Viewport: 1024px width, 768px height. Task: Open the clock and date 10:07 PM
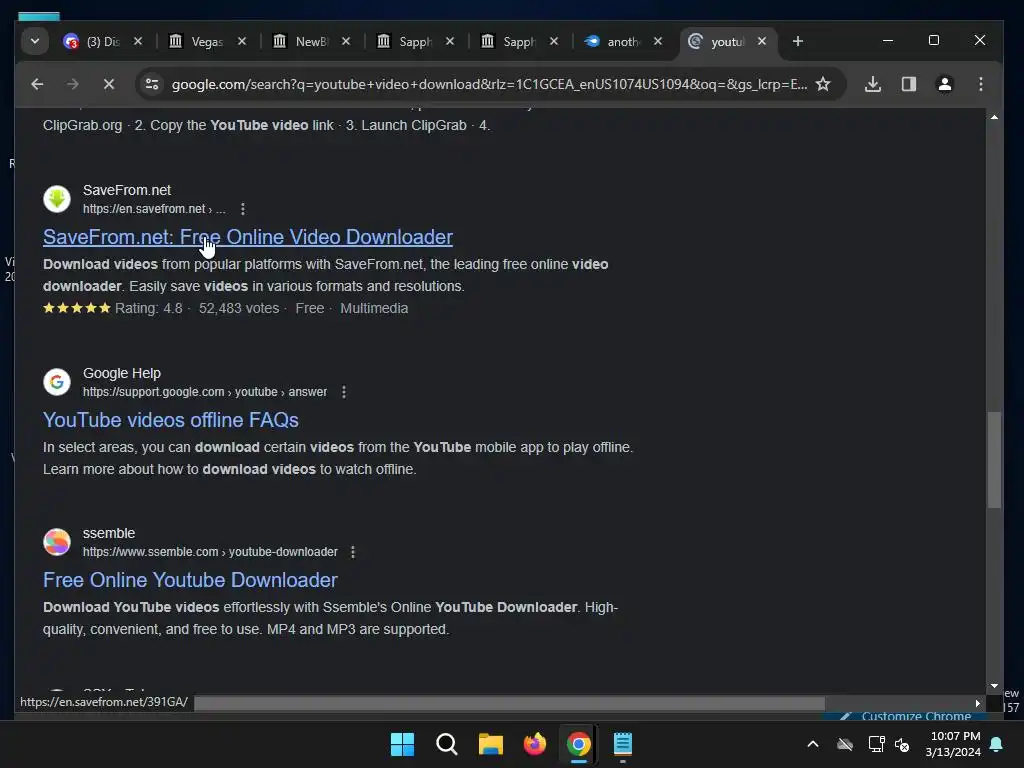[953, 744]
